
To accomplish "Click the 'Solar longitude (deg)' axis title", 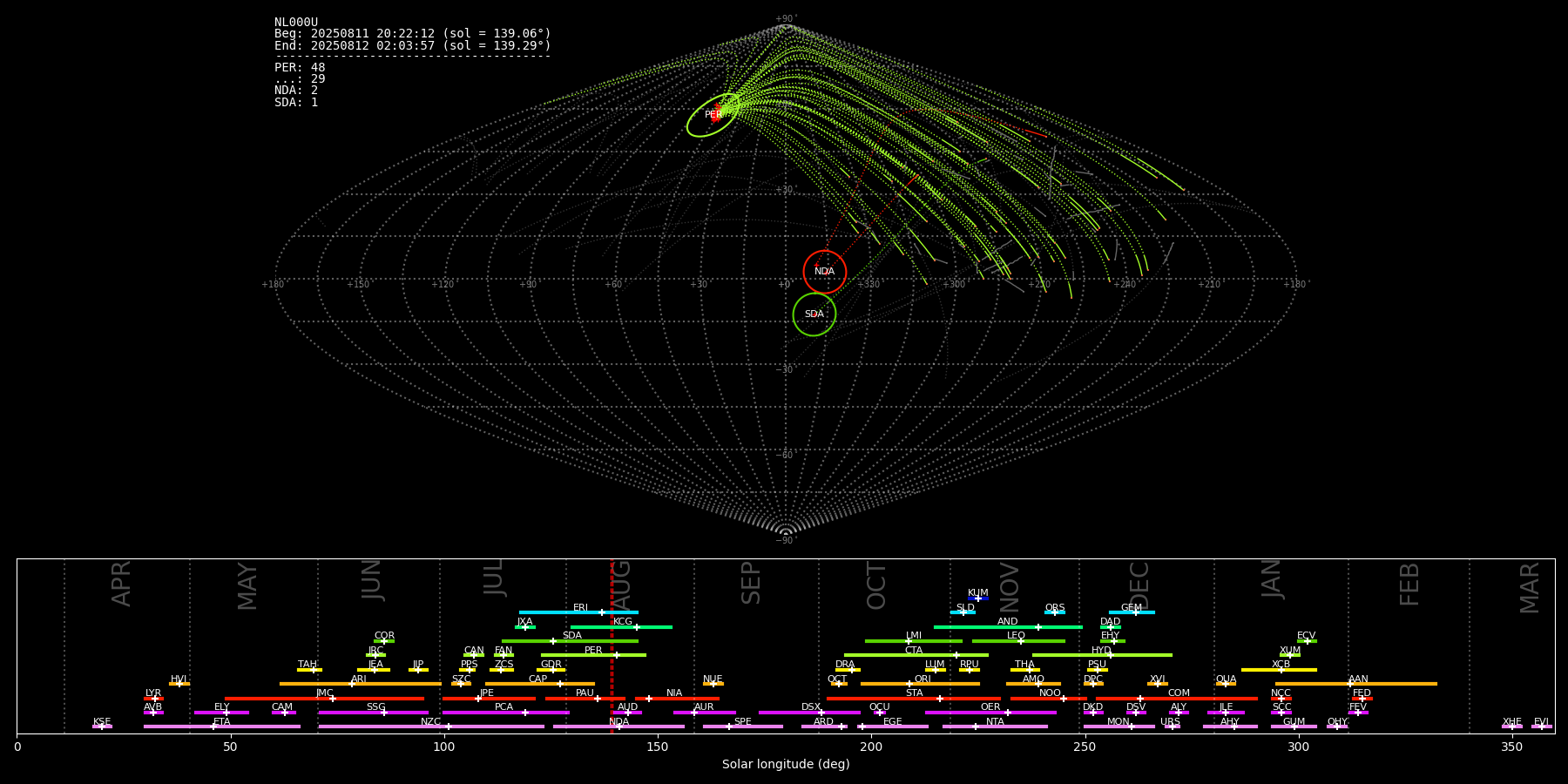I will click(786, 764).
